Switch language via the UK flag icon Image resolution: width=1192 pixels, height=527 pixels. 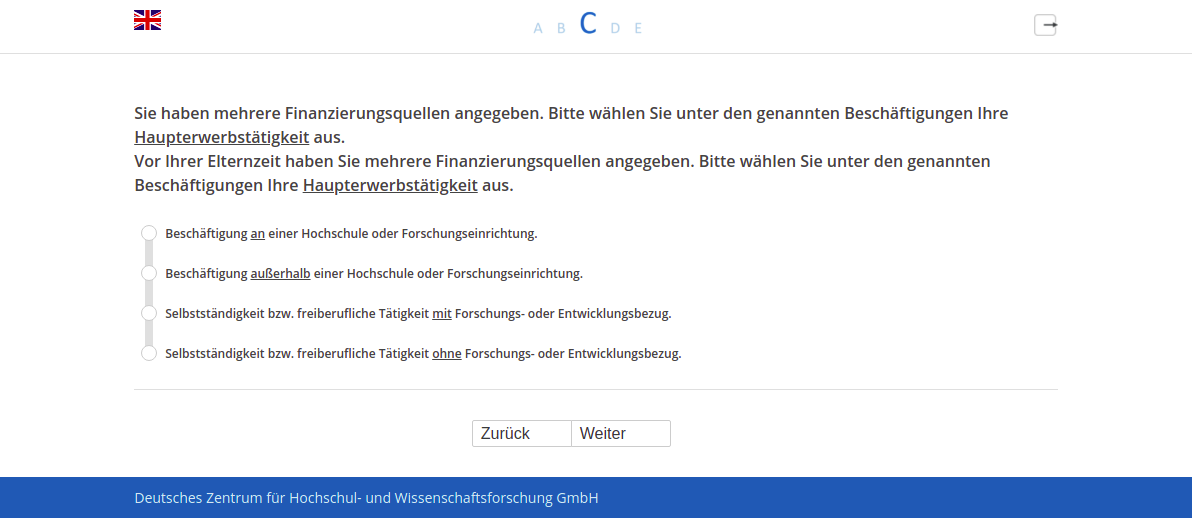coord(147,21)
